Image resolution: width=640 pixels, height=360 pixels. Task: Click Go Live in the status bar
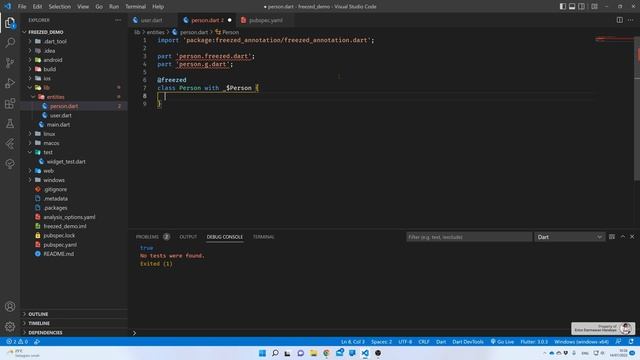[x=502, y=342]
